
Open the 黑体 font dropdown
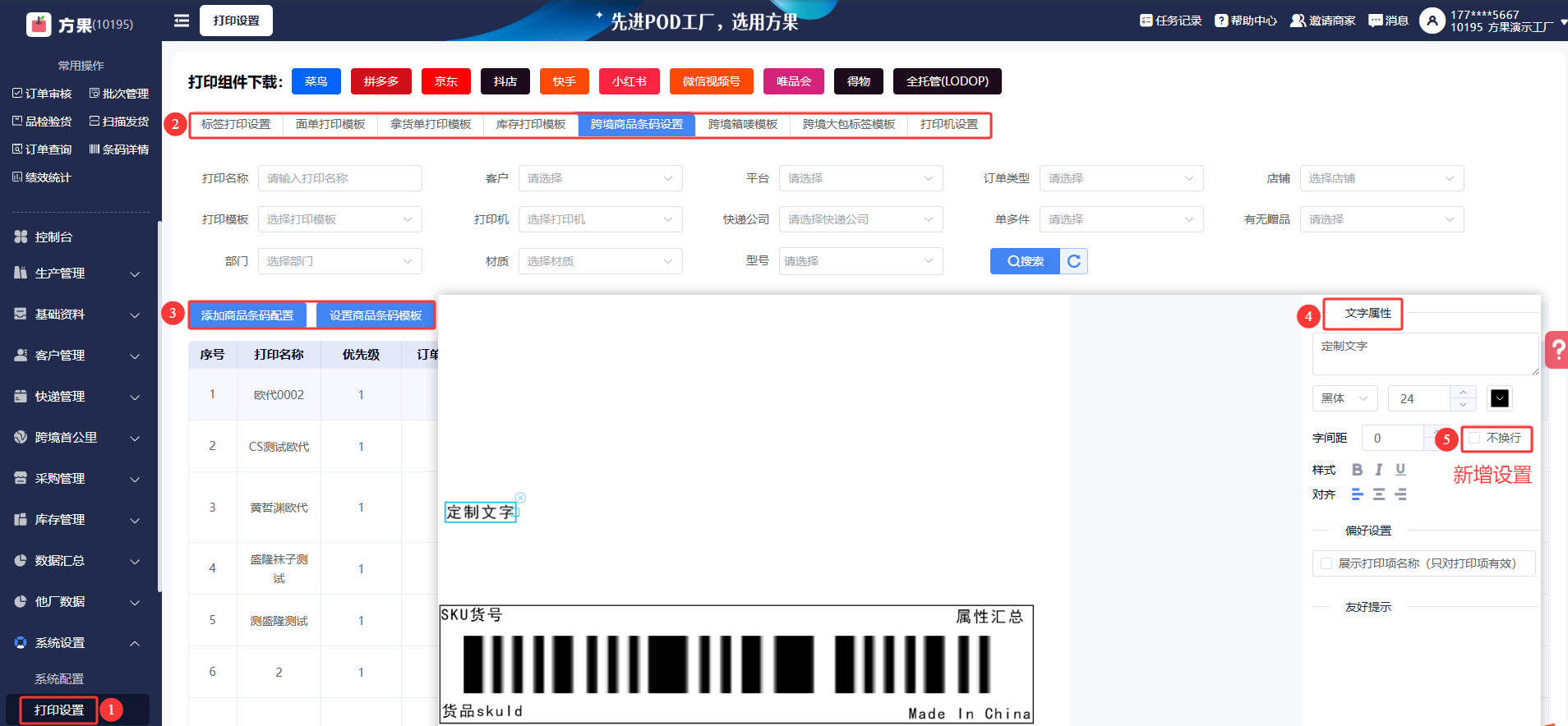1345,398
